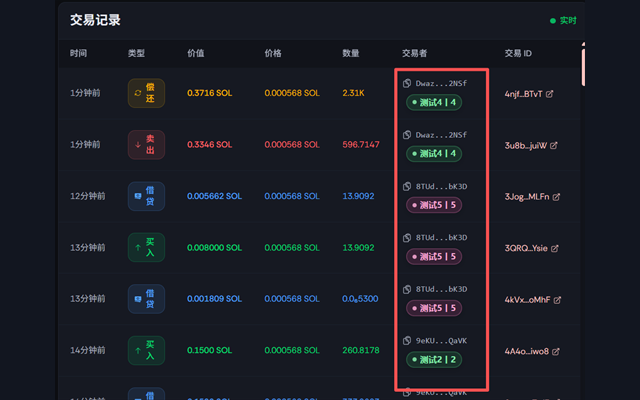Copy address 9eKU...QaVK in the 0.1500 SOL row
The width and height of the screenshot is (640, 400).
click(407, 341)
